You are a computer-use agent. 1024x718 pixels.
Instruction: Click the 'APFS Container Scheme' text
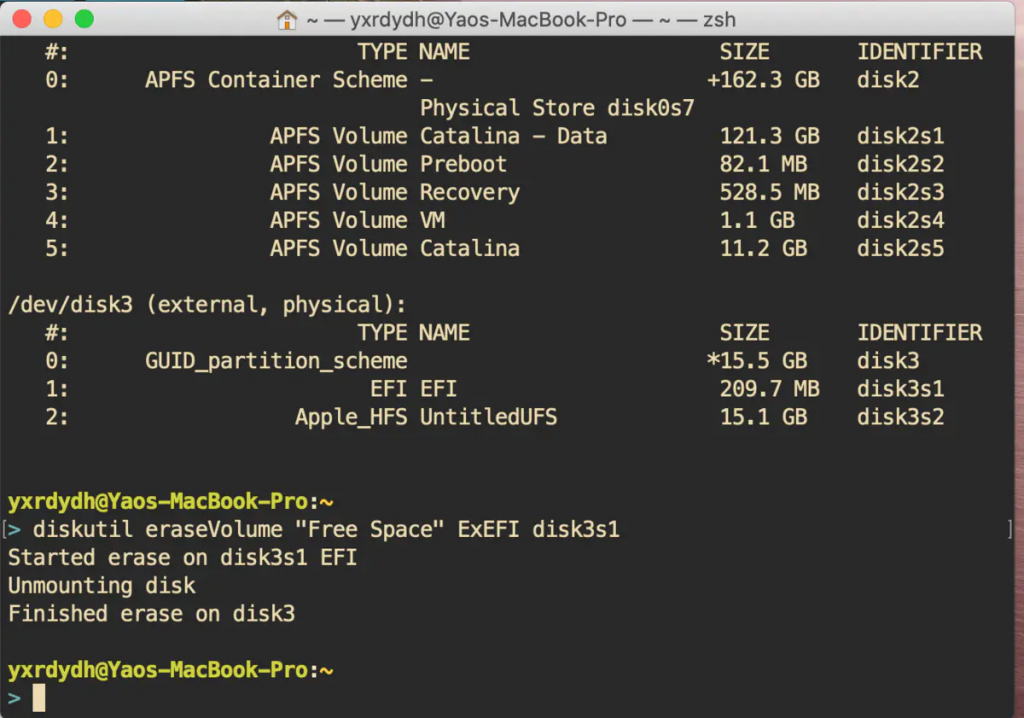pos(276,80)
